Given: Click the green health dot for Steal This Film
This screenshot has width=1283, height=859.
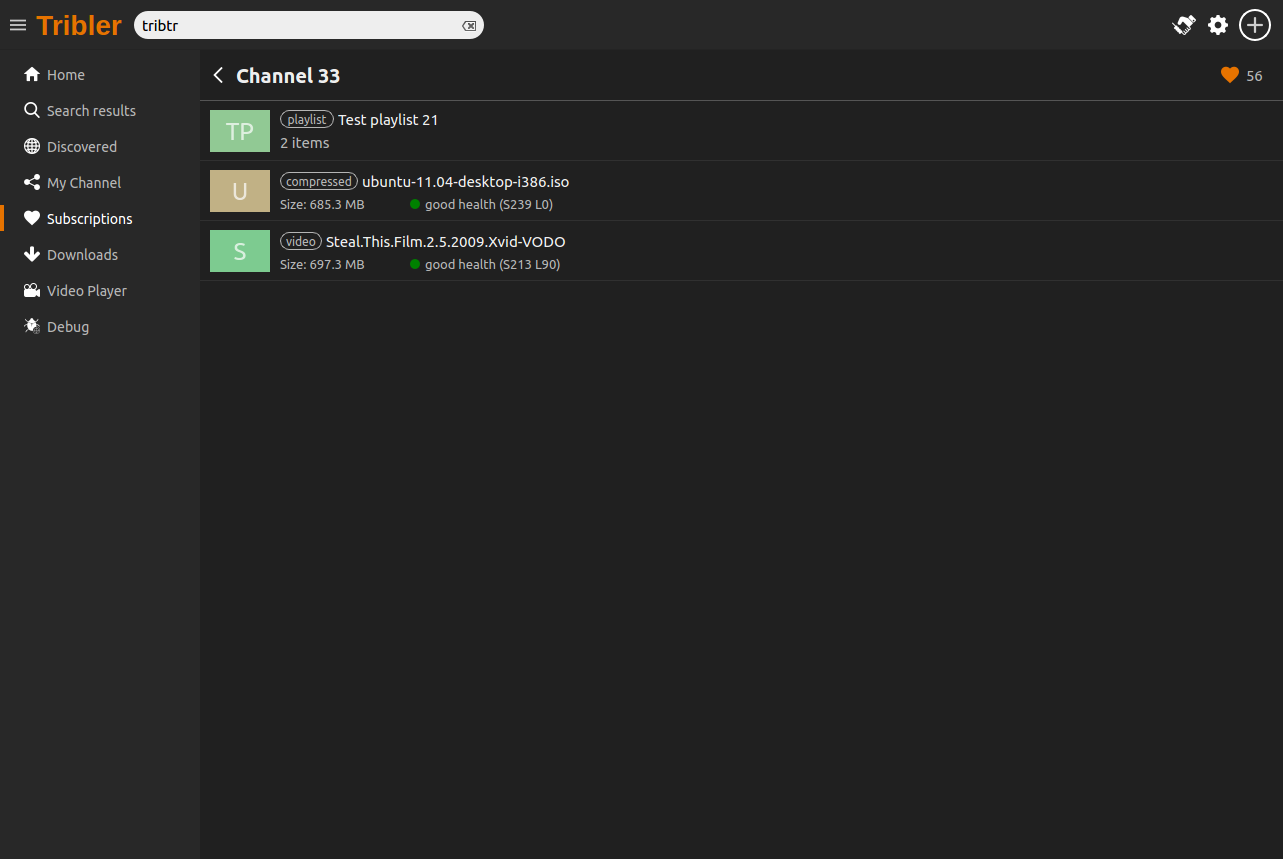Looking at the screenshot, I should point(415,264).
